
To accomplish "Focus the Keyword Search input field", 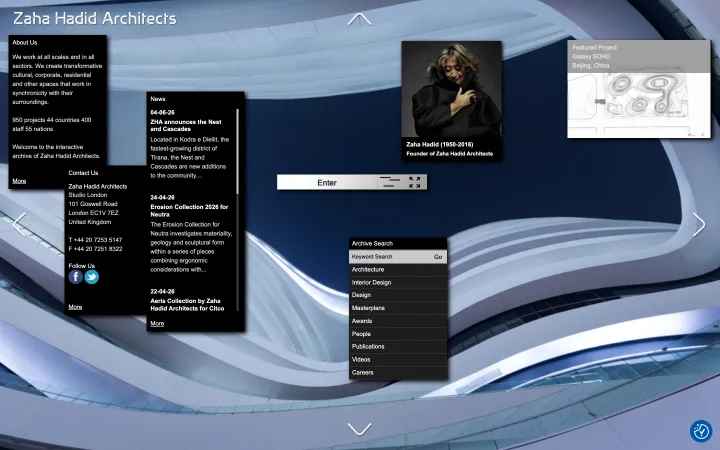I will [390, 257].
